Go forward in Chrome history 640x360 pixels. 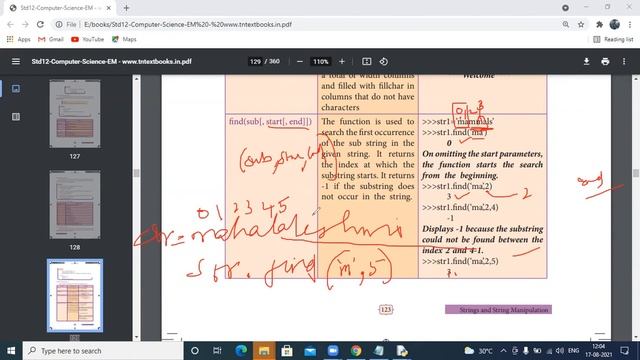pos(25,24)
